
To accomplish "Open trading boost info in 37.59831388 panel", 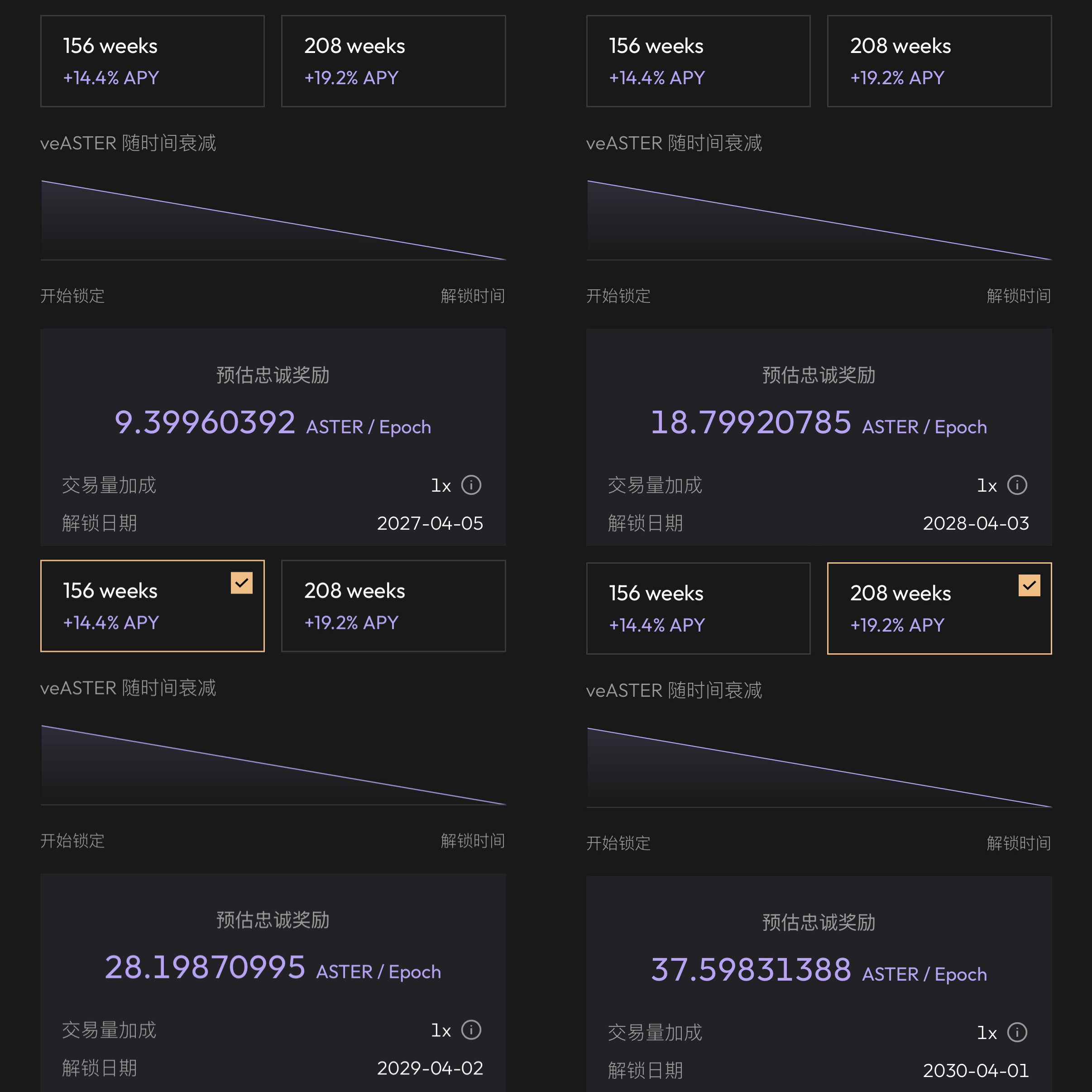I will (1017, 1032).
